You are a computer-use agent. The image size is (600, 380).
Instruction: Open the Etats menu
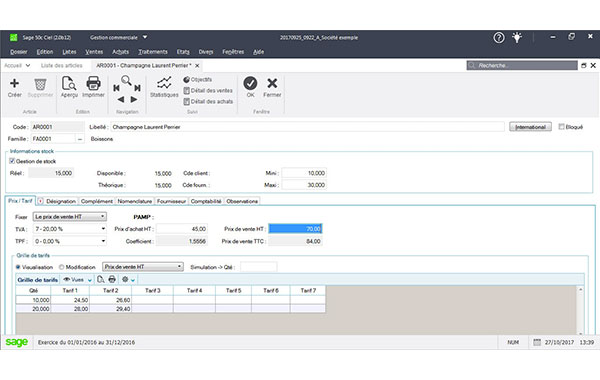point(183,52)
